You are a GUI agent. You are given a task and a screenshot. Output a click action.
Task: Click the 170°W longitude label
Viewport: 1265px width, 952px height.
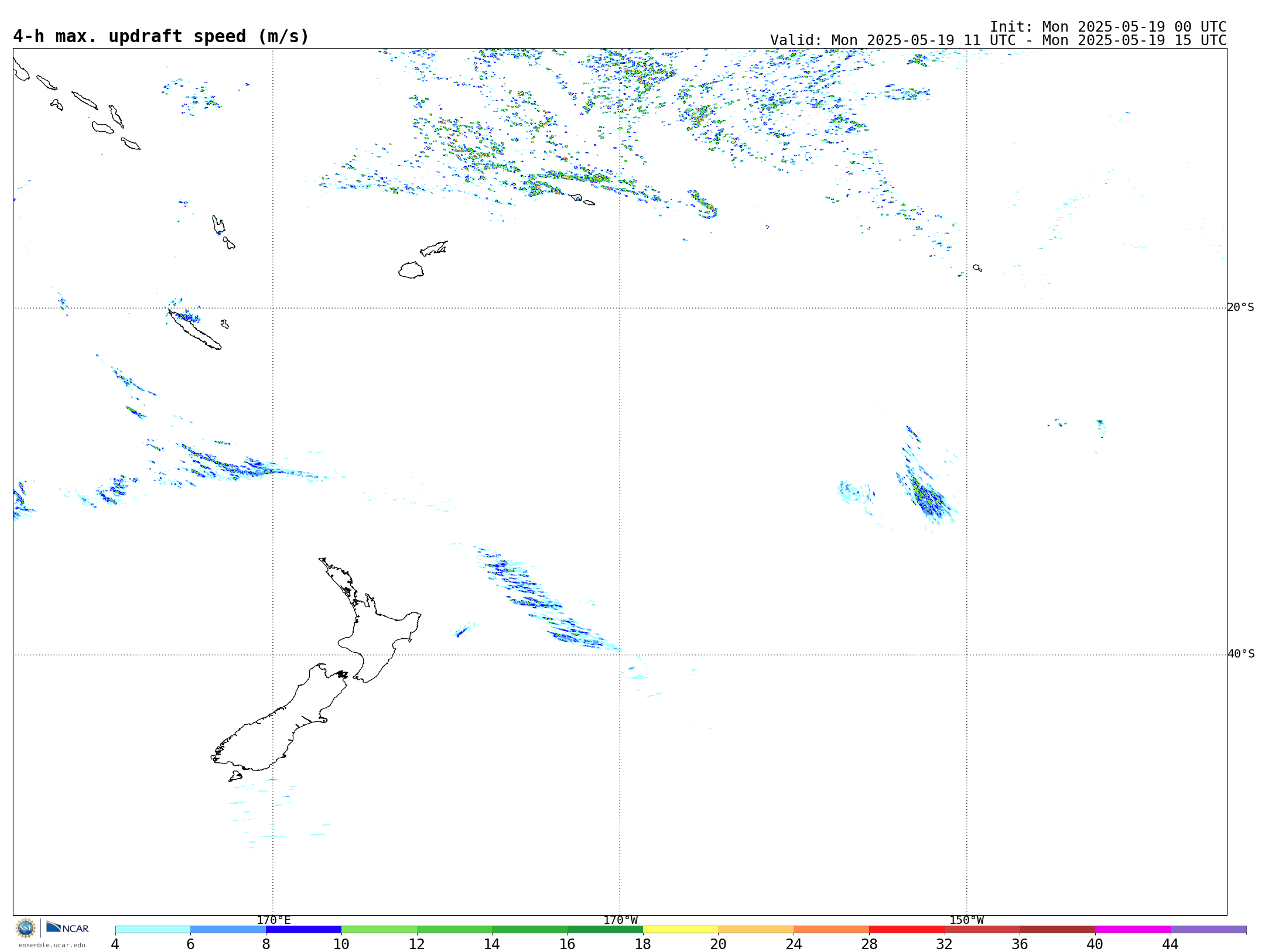tap(620, 920)
